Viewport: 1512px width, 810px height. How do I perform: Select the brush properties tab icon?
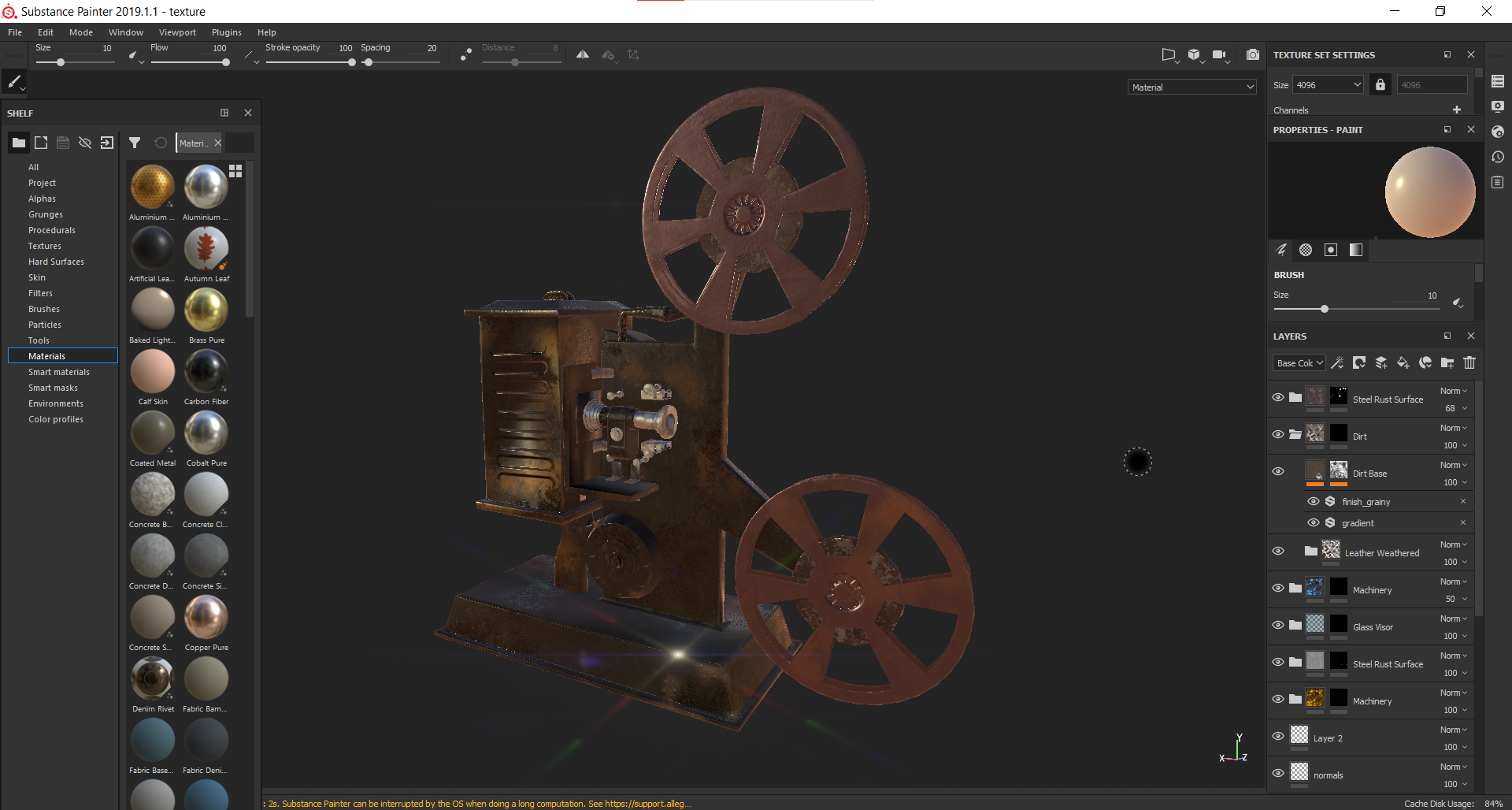pyautogui.click(x=1281, y=250)
